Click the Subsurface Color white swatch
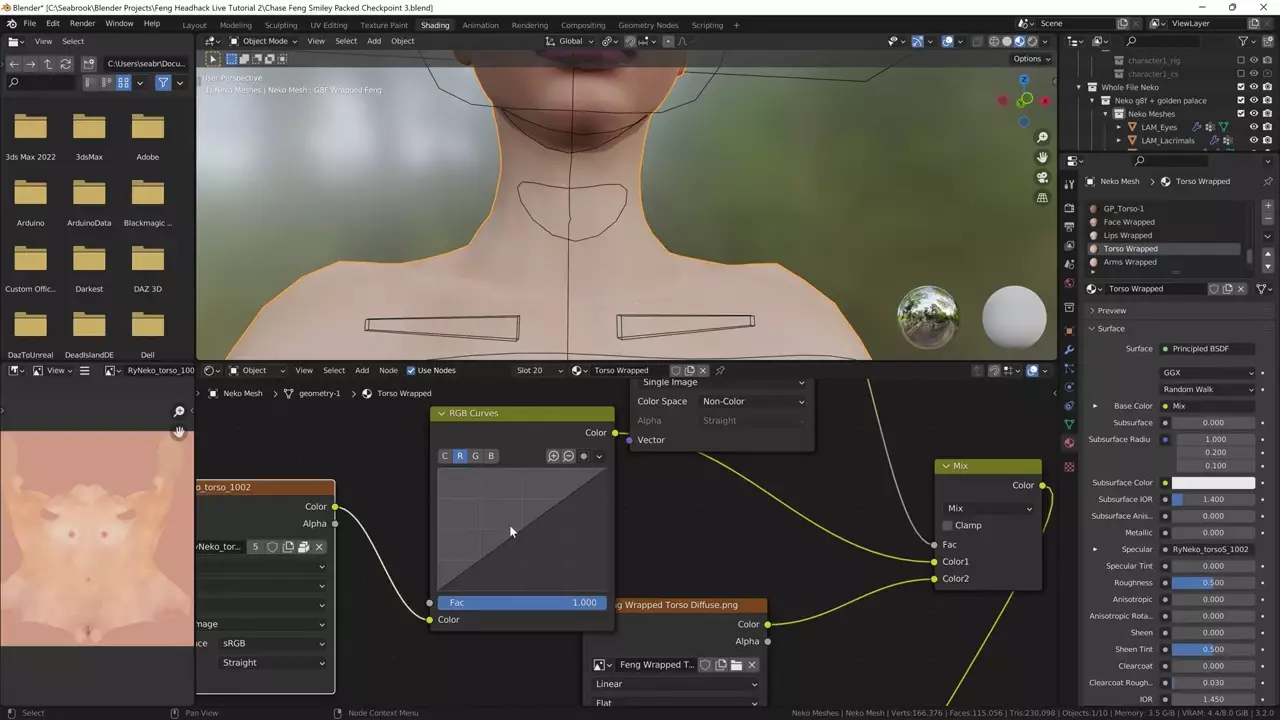The image size is (1280, 720). (1212, 483)
